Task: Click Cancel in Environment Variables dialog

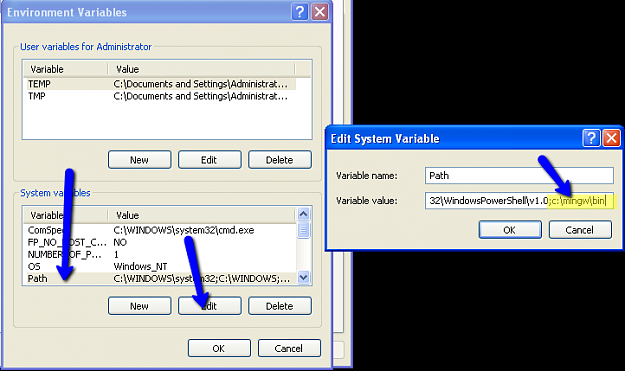Action: pos(289,348)
